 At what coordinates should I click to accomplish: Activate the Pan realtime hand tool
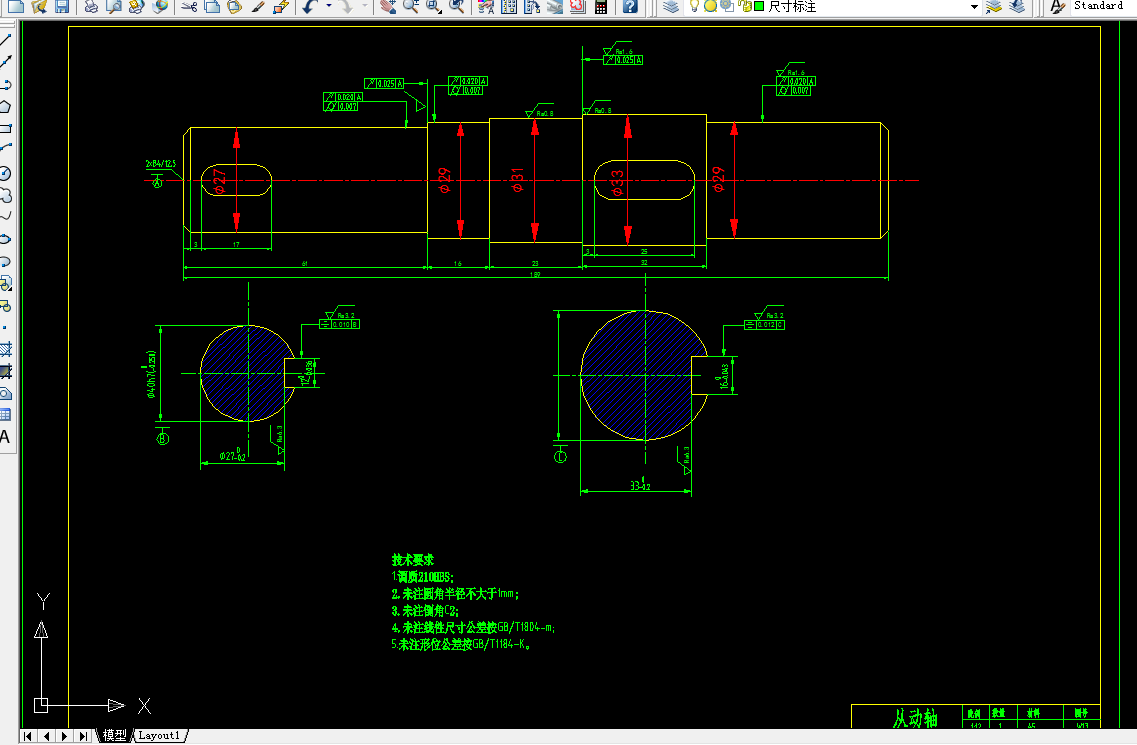[x=388, y=7]
